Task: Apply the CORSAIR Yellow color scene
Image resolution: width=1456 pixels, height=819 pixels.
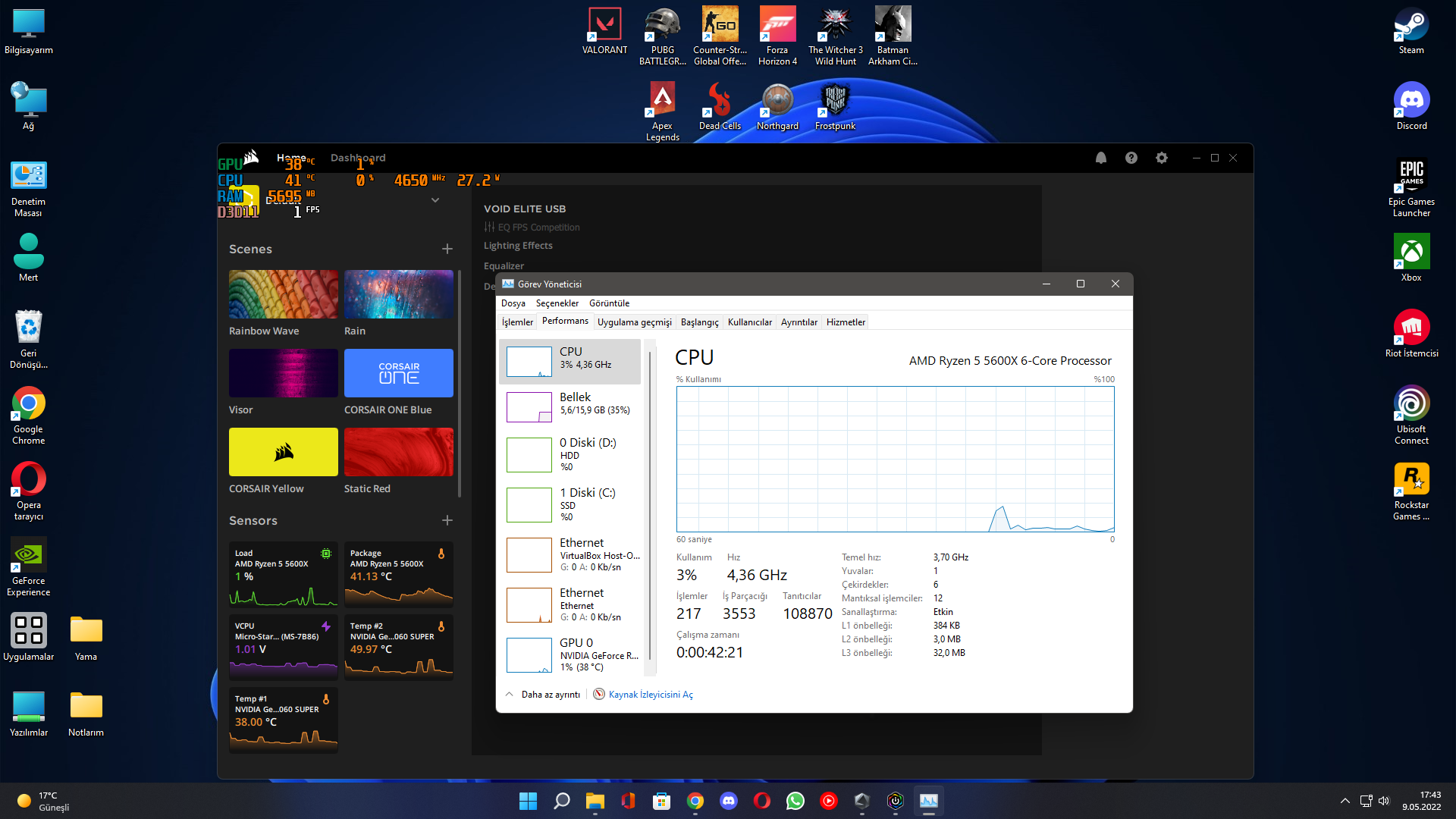Action: [284, 452]
